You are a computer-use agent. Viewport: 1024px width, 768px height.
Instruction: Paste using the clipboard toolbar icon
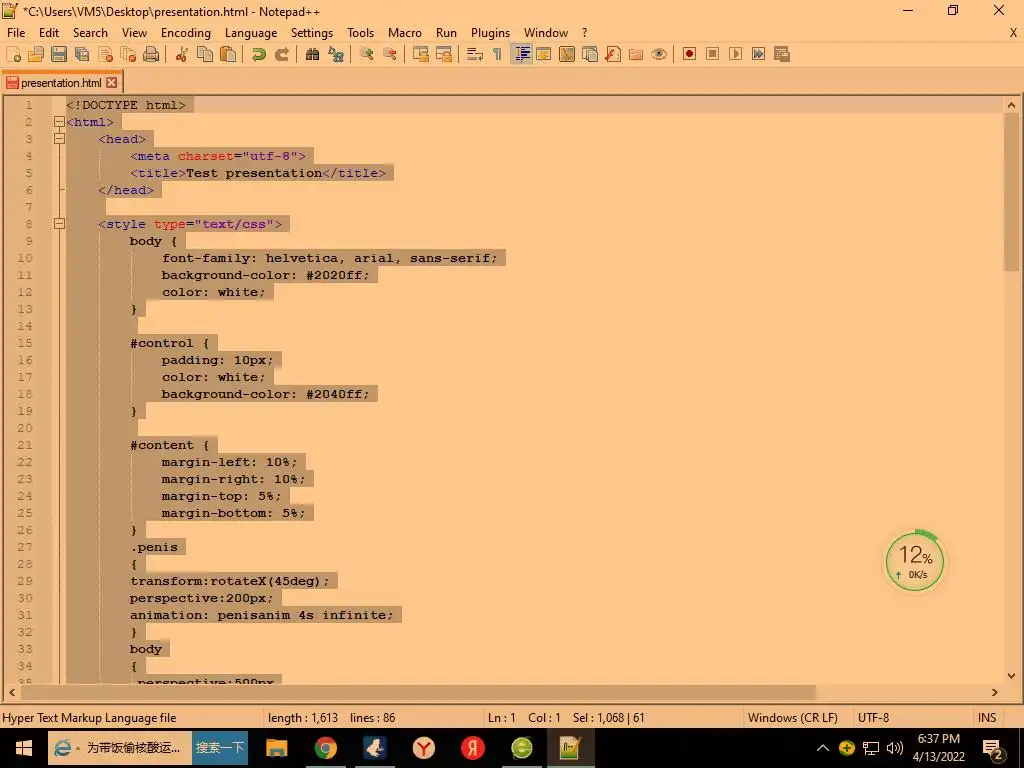(x=228, y=54)
